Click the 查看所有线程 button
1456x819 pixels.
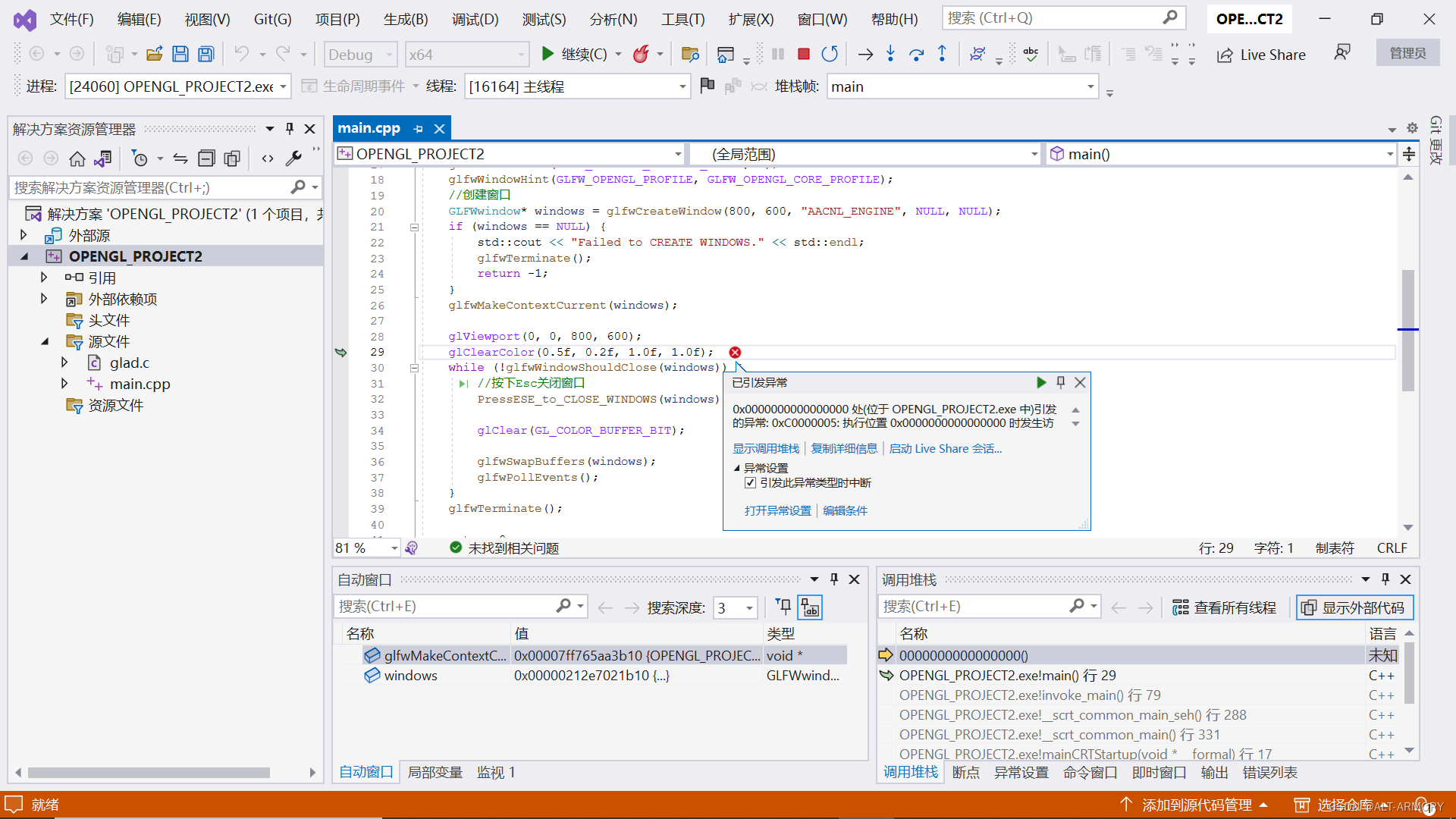coord(1224,607)
